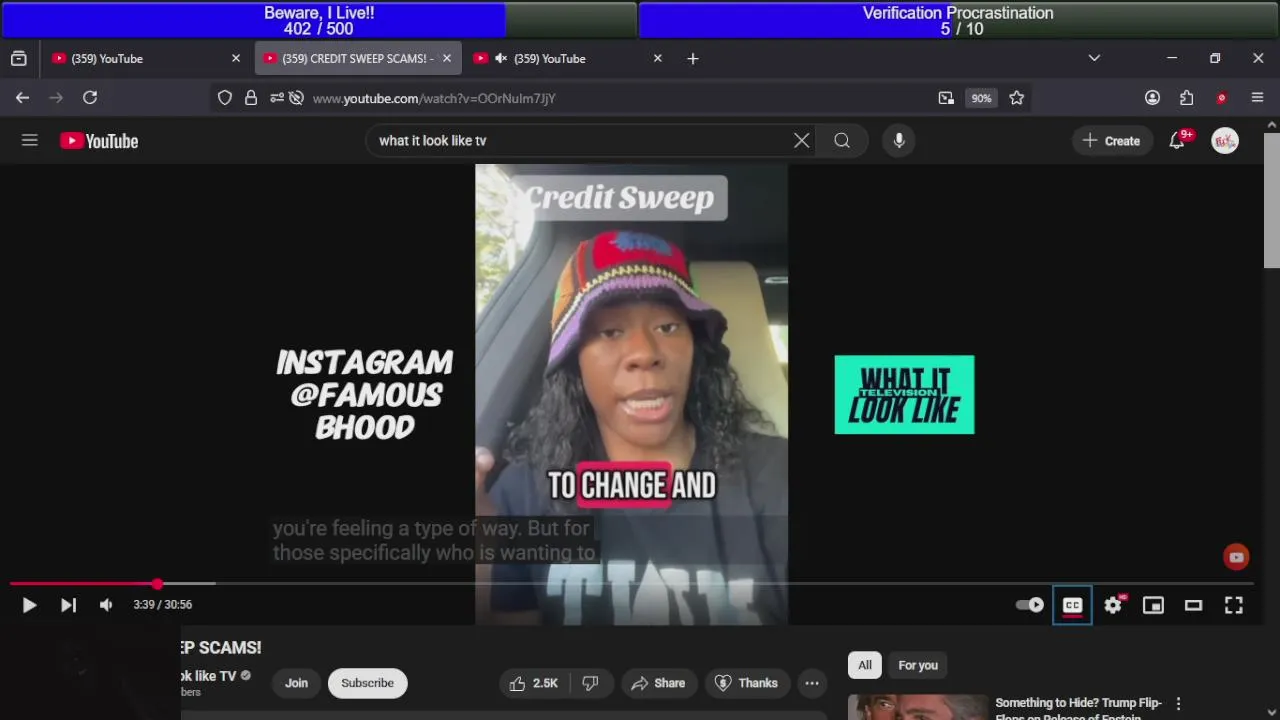Image resolution: width=1280 pixels, height=720 pixels.
Task: Show autoplay blocked permission icon
Action: 296,98
